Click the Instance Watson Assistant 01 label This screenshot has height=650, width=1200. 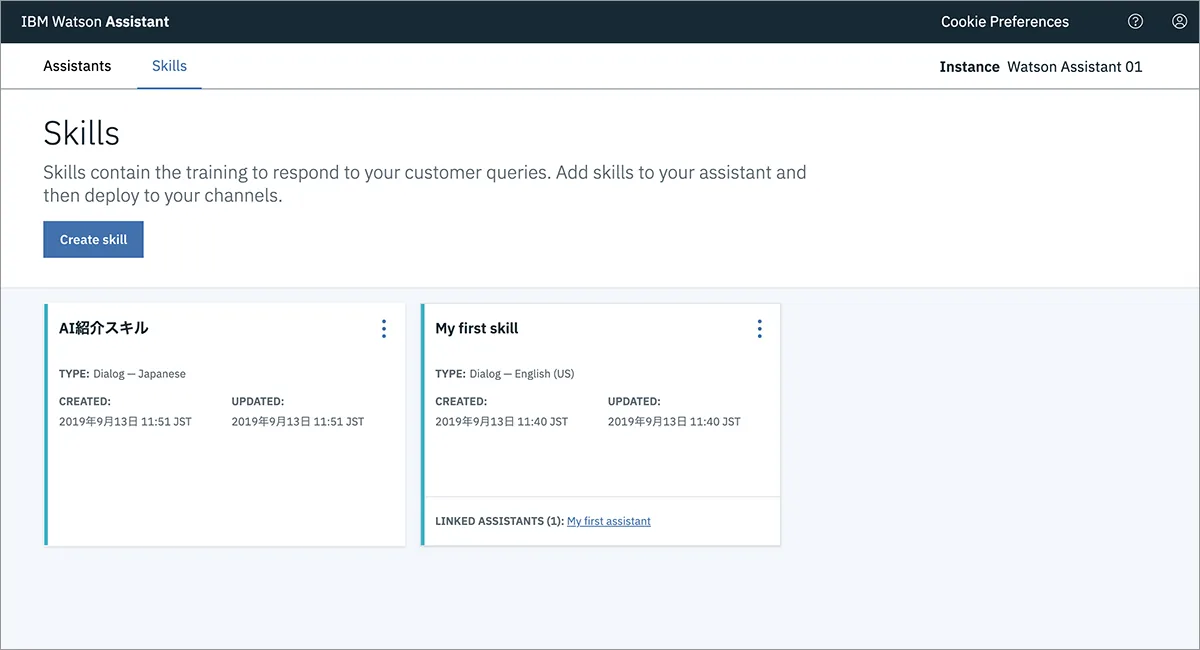point(1041,67)
